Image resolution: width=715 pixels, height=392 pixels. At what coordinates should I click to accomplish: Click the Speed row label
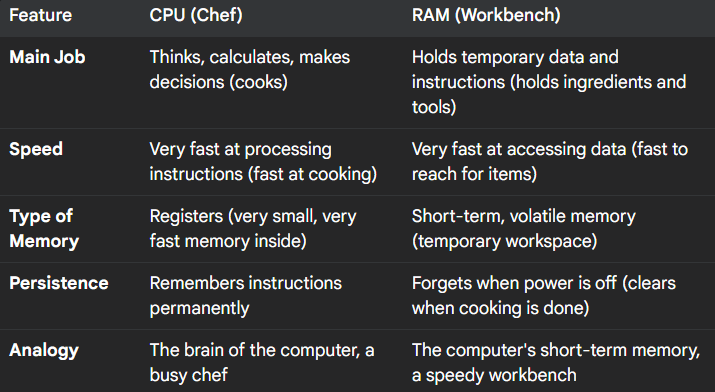tap(36, 150)
